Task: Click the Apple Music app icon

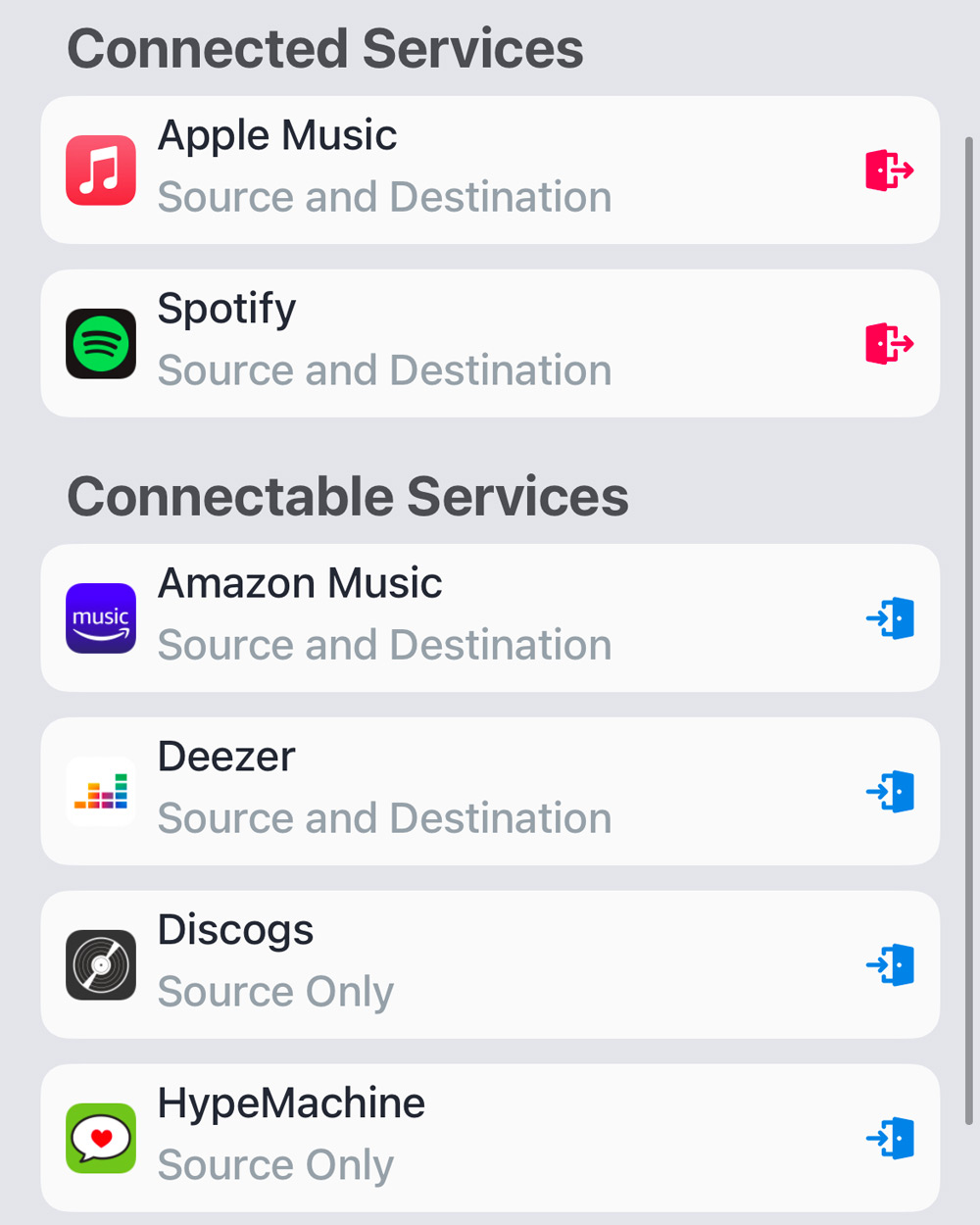Action: coord(101,171)
